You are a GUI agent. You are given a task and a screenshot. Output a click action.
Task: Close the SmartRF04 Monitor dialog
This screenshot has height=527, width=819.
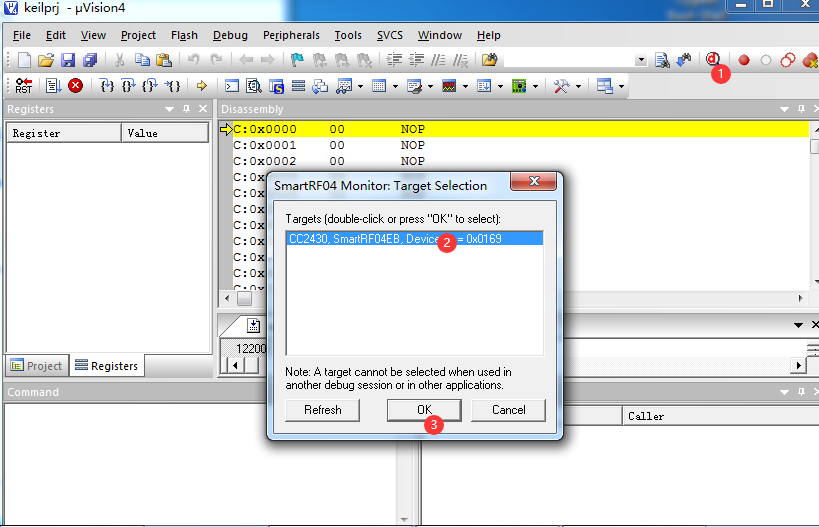533,181
